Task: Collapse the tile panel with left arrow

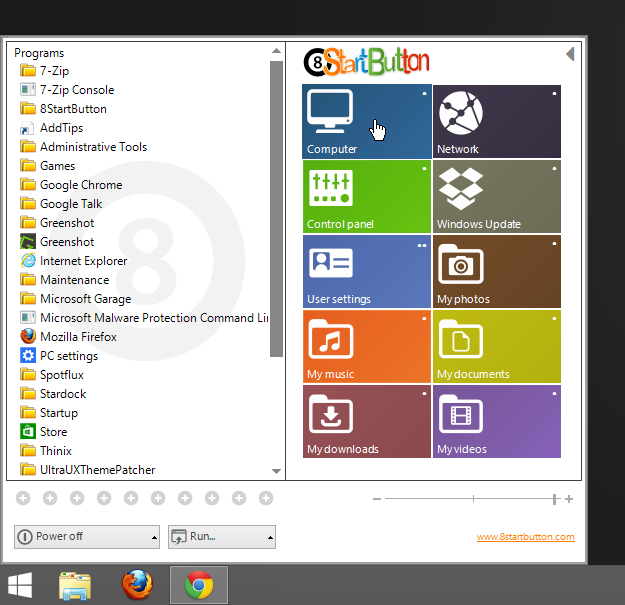Action: (x=570, y=54)
